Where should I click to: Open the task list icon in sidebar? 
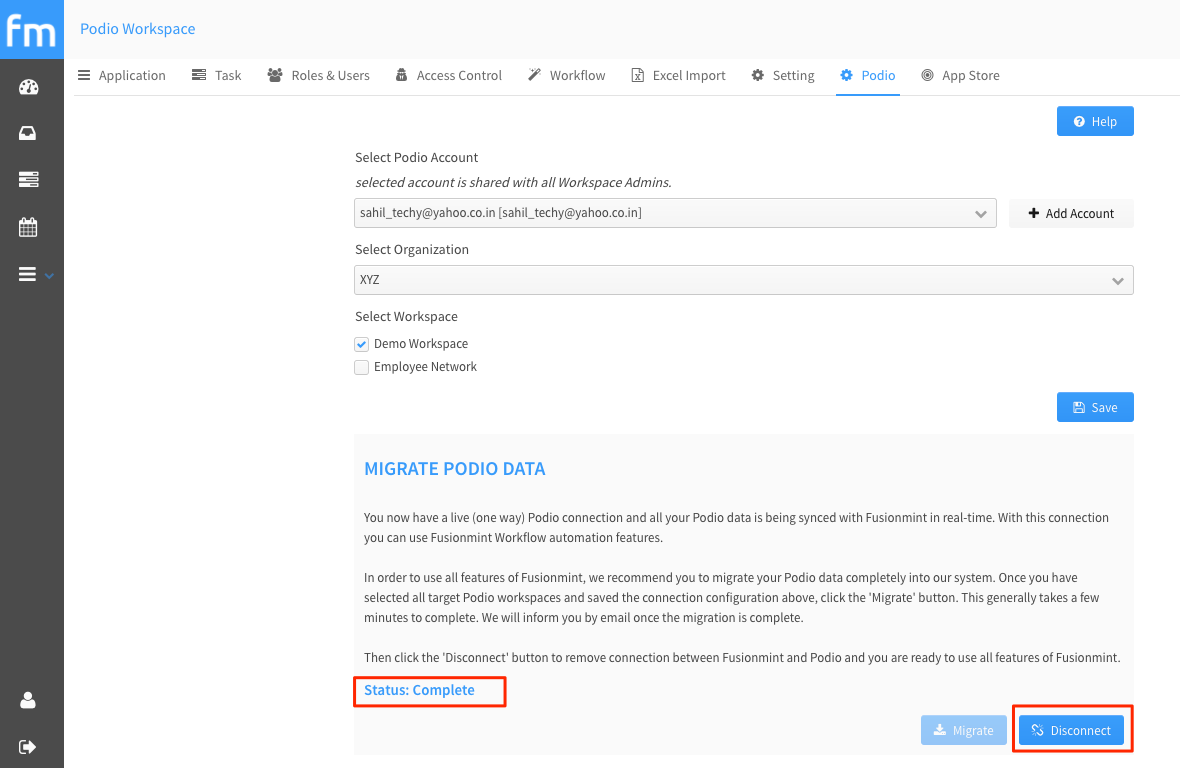click(x=29, y=180)
